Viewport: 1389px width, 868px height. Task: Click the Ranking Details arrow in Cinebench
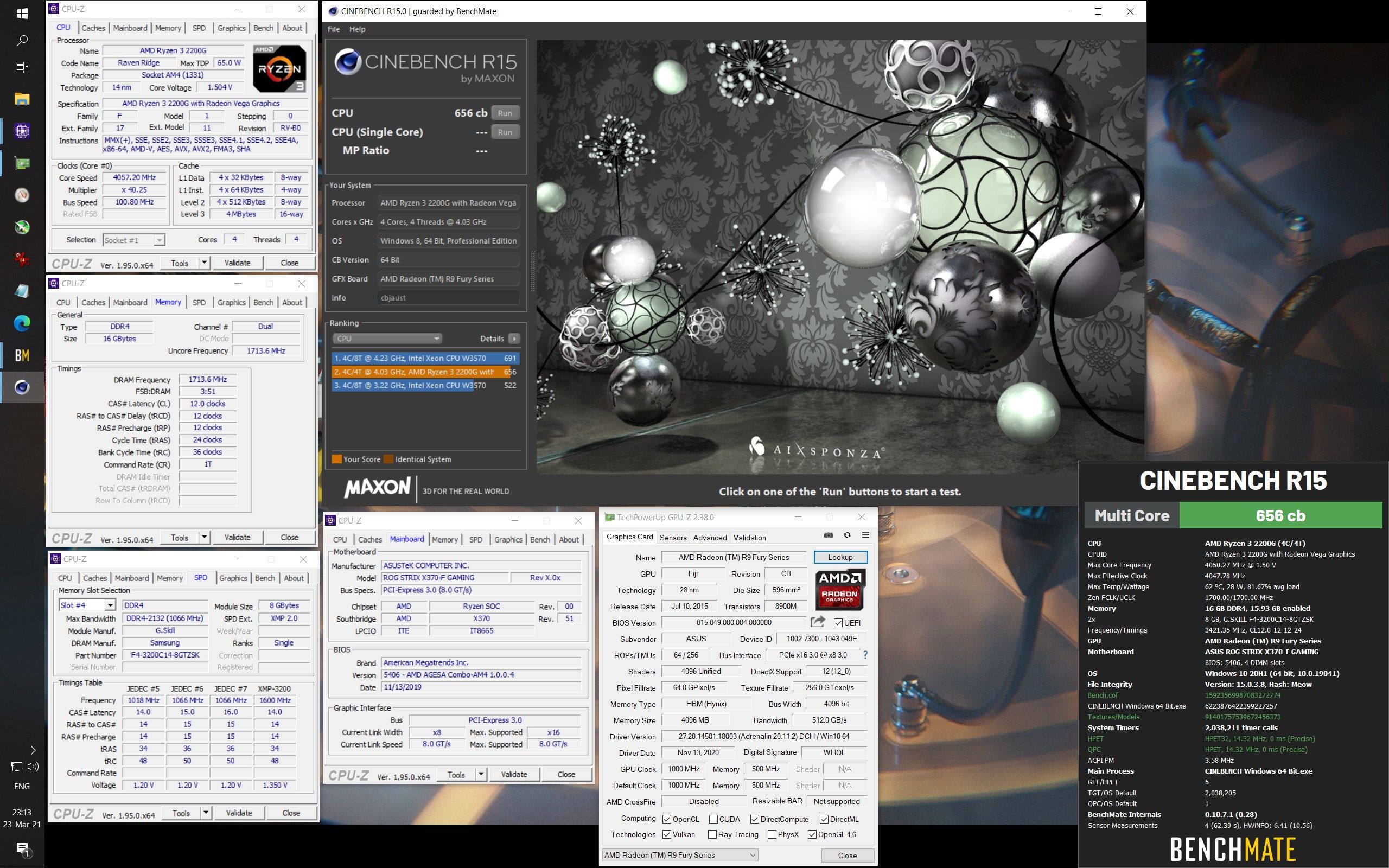point(514,339)
